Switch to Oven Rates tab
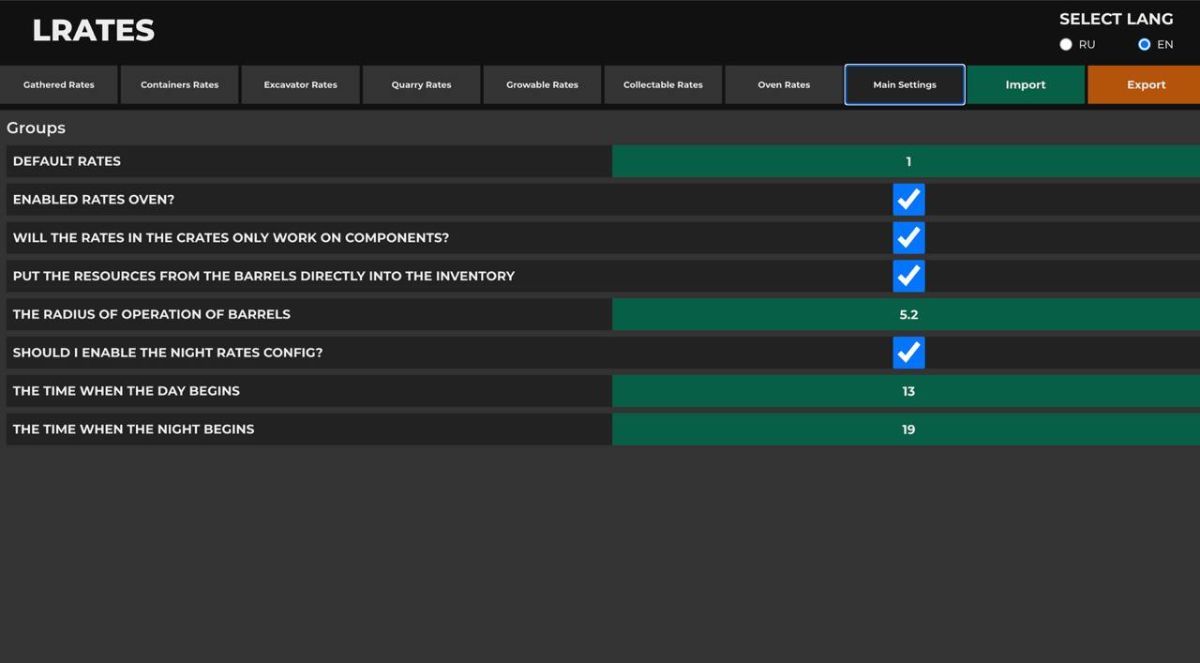Viewport: 1200px width, 663px height. click(x=784, y=85)
